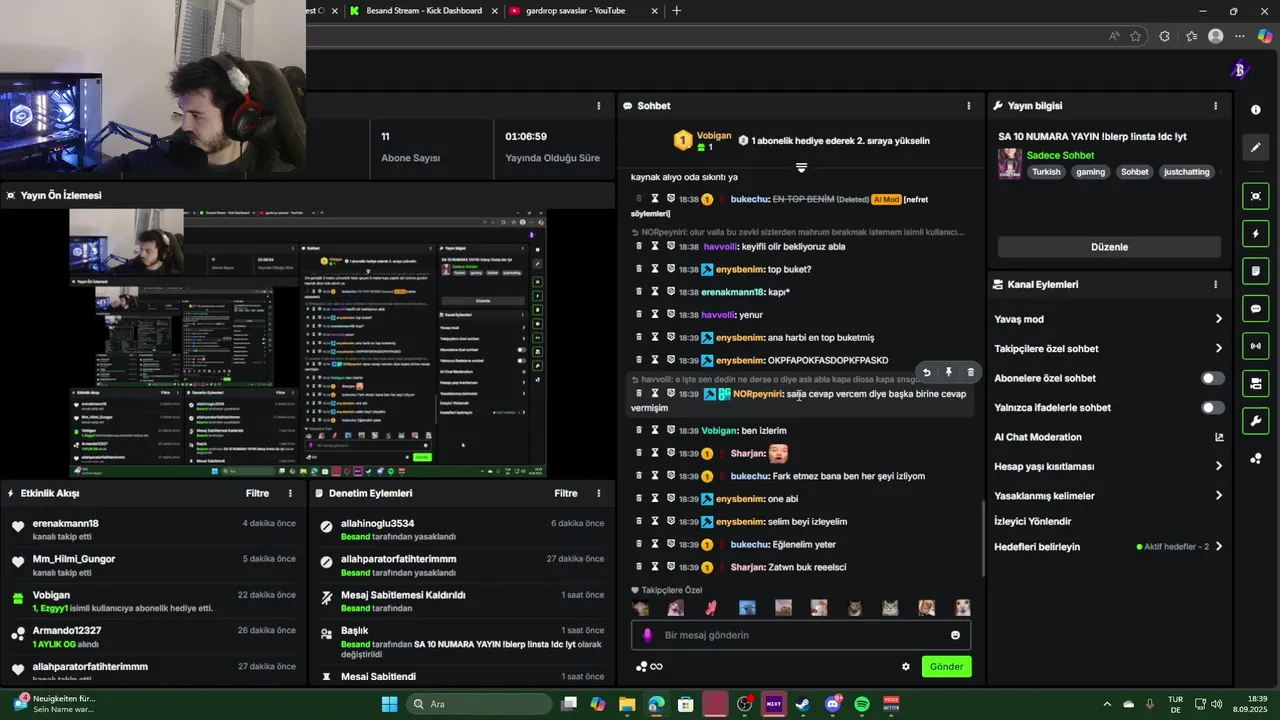
Task: Select İzleyici Yönlendir option
Action: 1032,522
